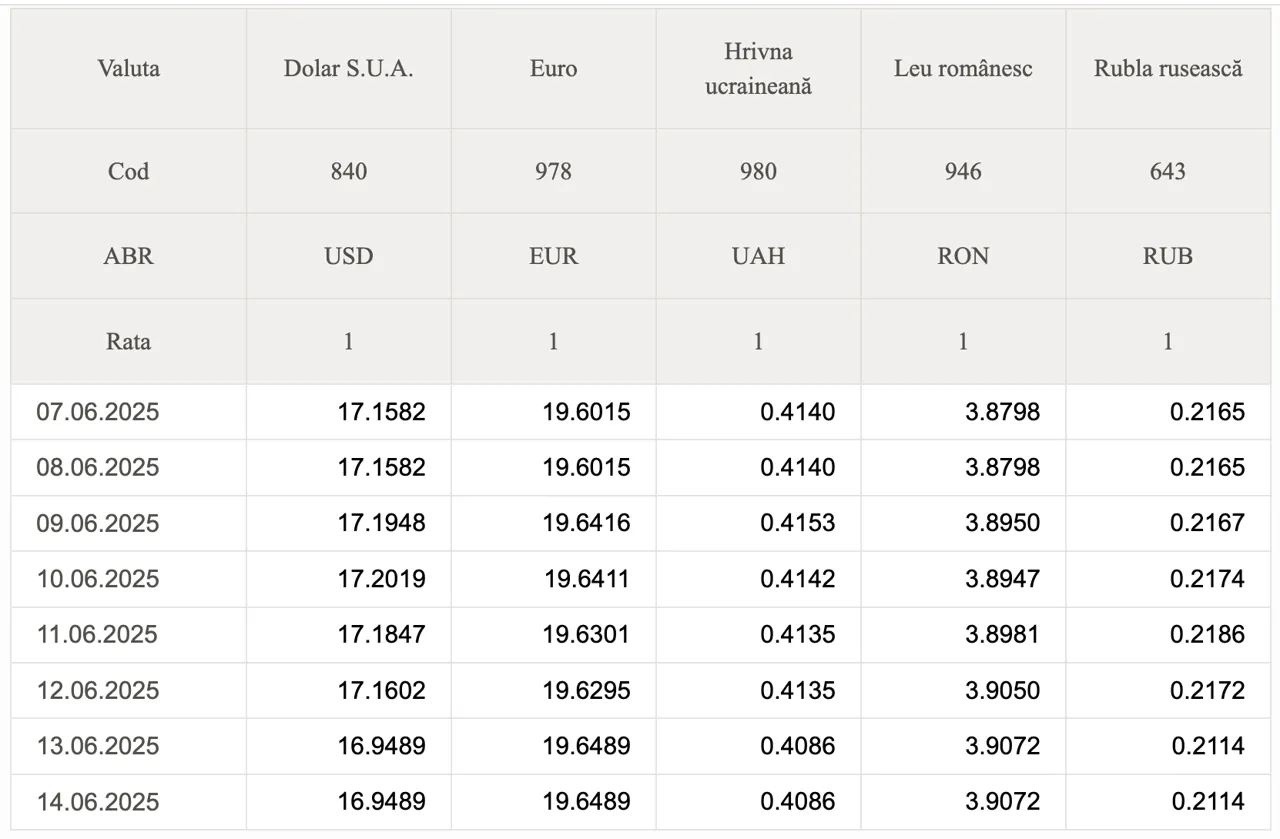This screenshot has width=1280, height=839.
Task: Select the Leu românesc header cell
Action: pyautogui.click(x=963, y=69)
